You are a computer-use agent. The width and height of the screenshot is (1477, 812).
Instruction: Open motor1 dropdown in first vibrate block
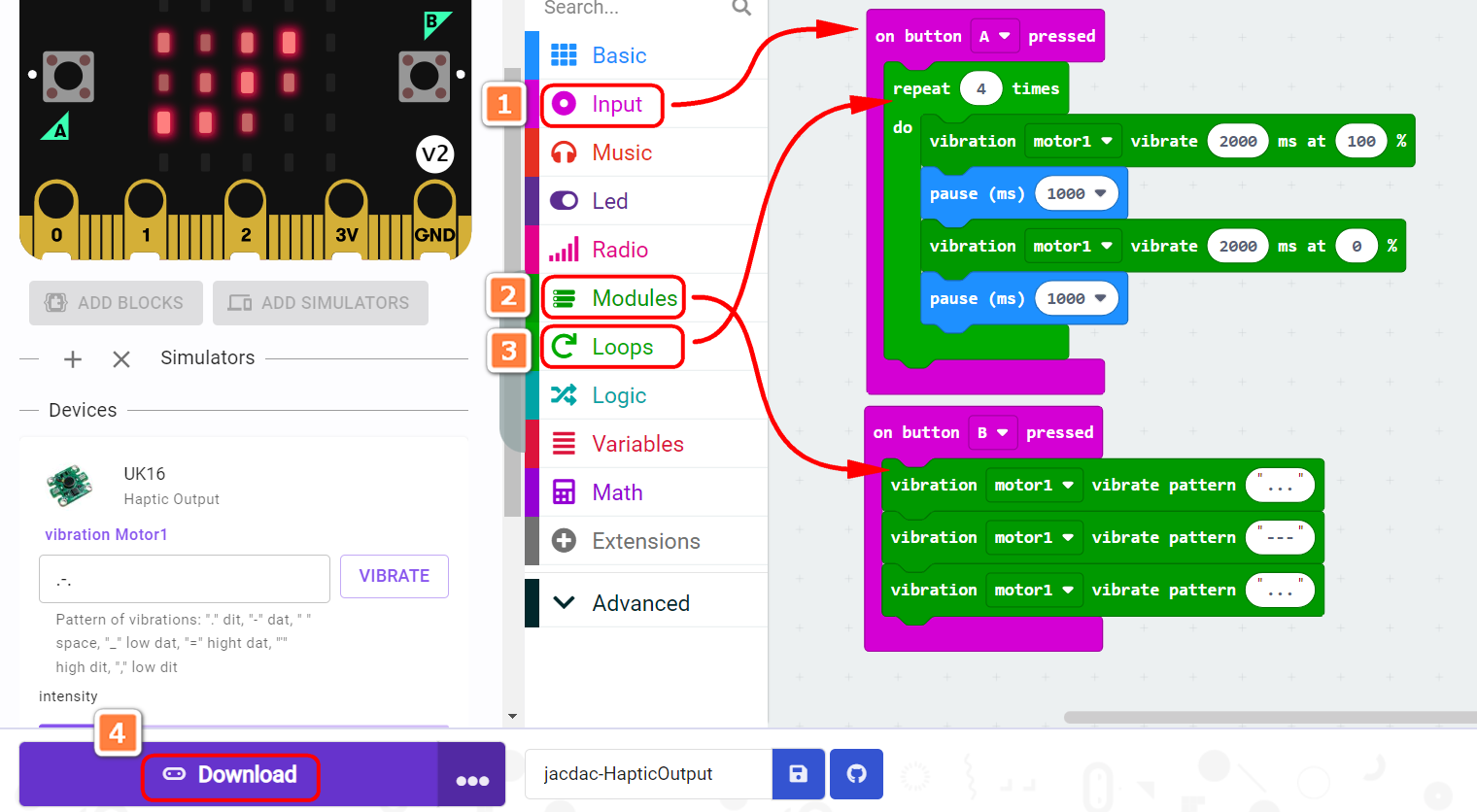(x=1072, y=142)
